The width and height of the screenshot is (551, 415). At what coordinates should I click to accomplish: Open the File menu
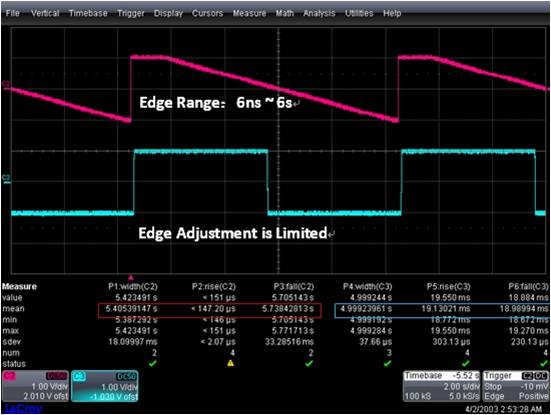(x=13, y=13)
